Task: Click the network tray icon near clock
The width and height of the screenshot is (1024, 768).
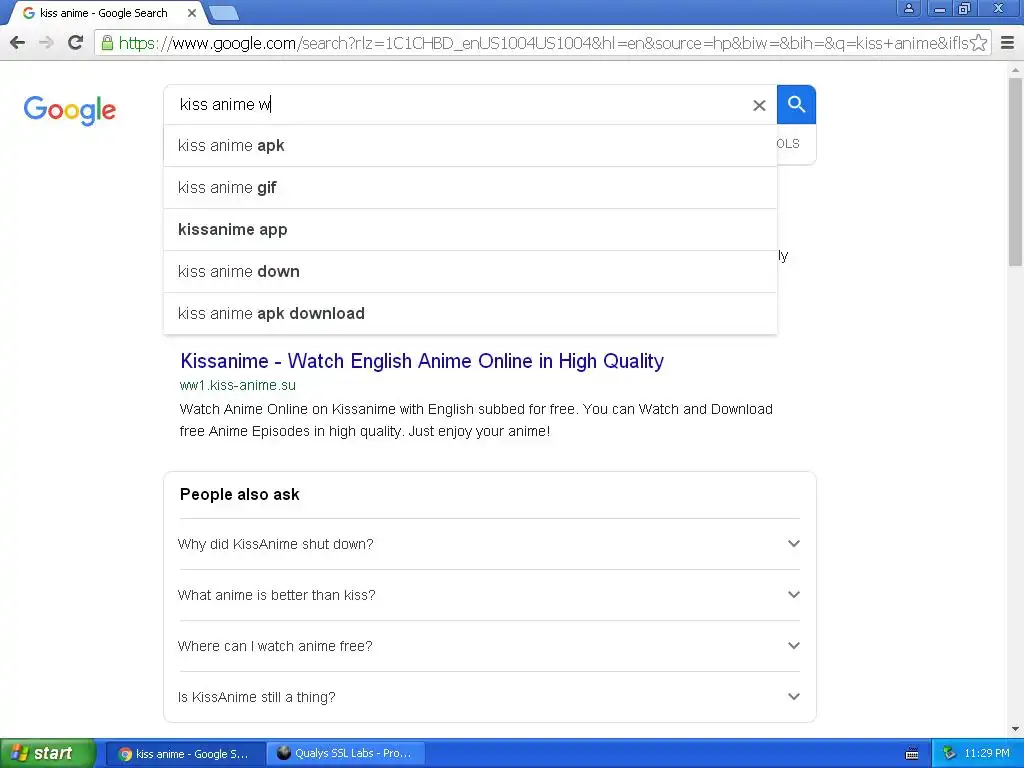Action: (x=949, y=754)
